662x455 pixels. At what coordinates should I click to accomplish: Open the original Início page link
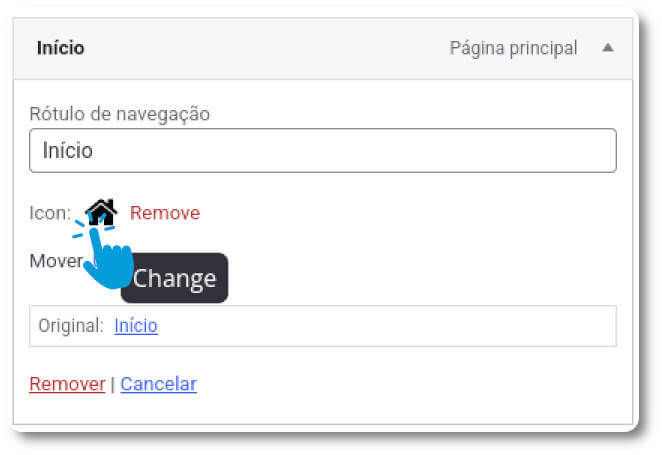(x=136, y=325)
